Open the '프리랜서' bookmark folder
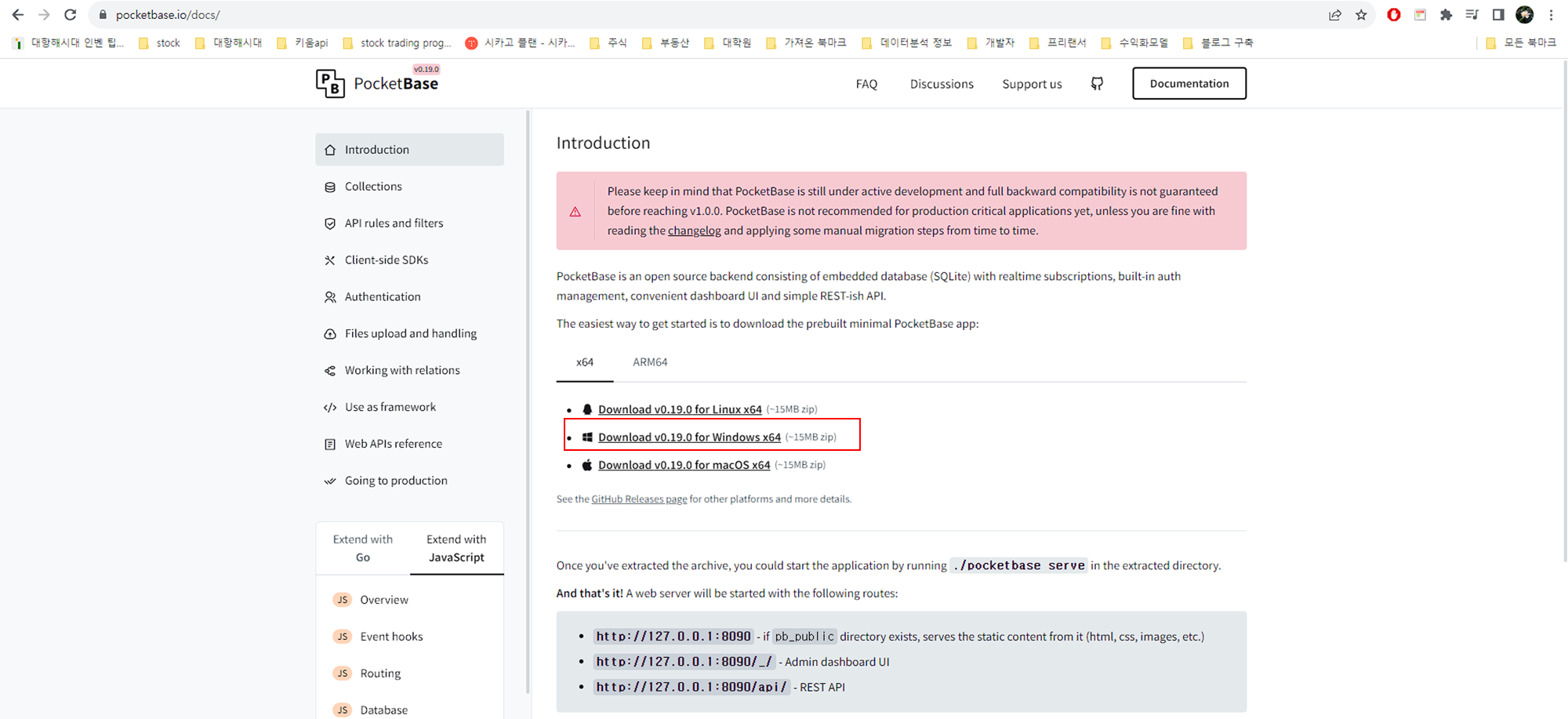This screenshot has width=1568, height=719. tap(1058, 43)
